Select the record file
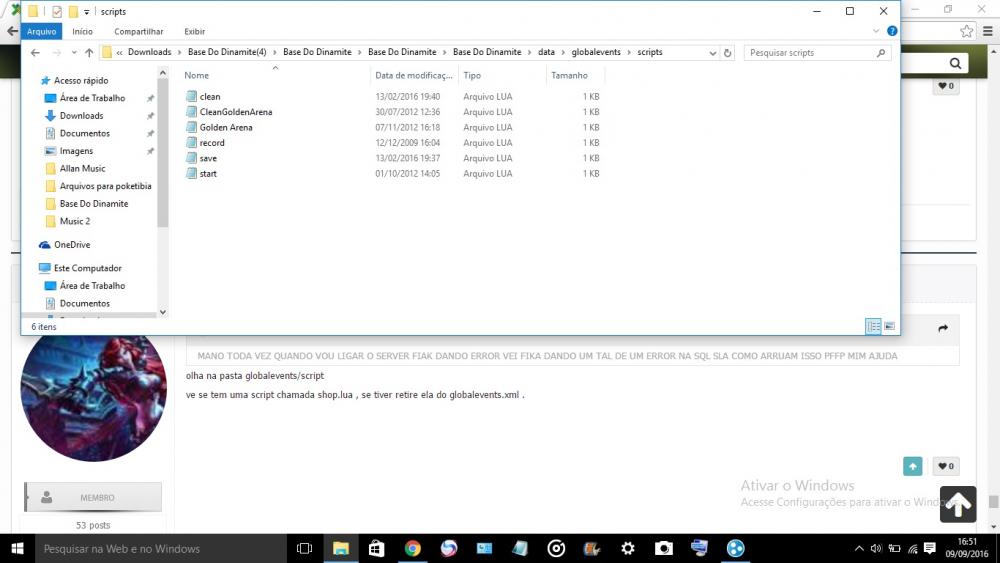The height and width of the screenshot is (563, 1000). 212,142
